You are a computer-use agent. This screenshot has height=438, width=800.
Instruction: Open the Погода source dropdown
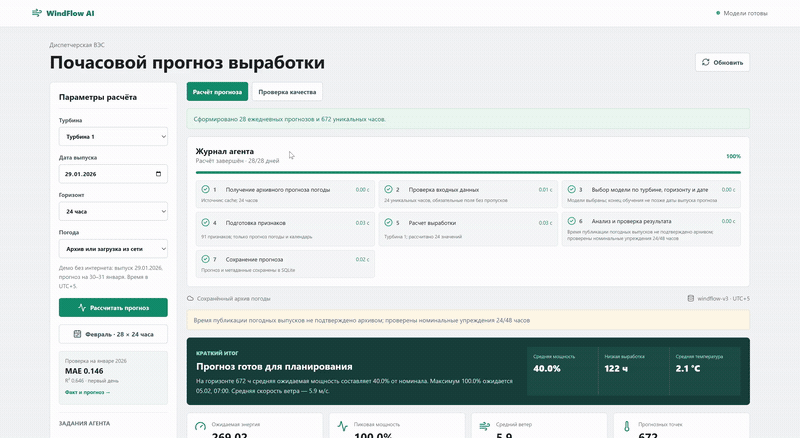coord(113,249)
